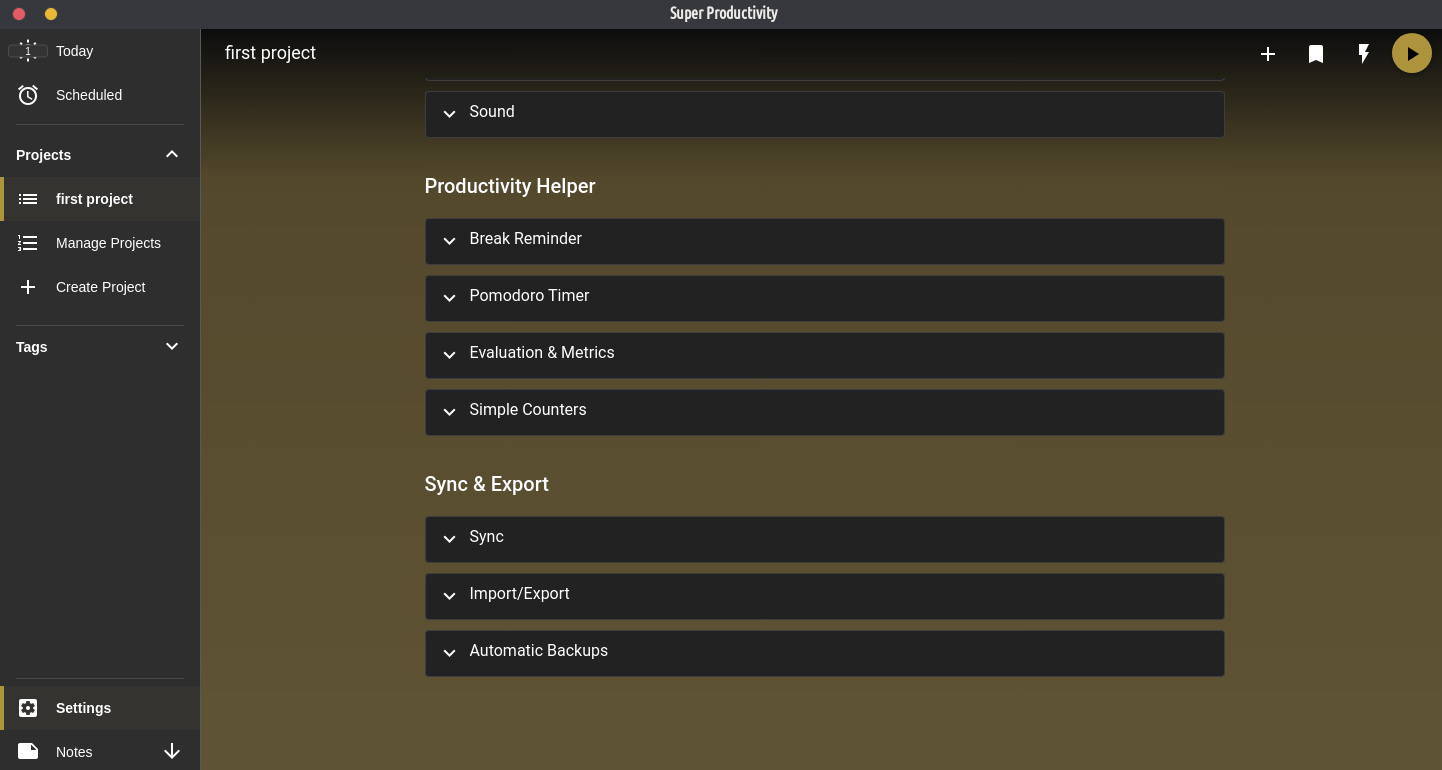Open 'first project' in the sidebar
Screen dimensions: 1442x770
pyautogui.click(x=100, y=199)
